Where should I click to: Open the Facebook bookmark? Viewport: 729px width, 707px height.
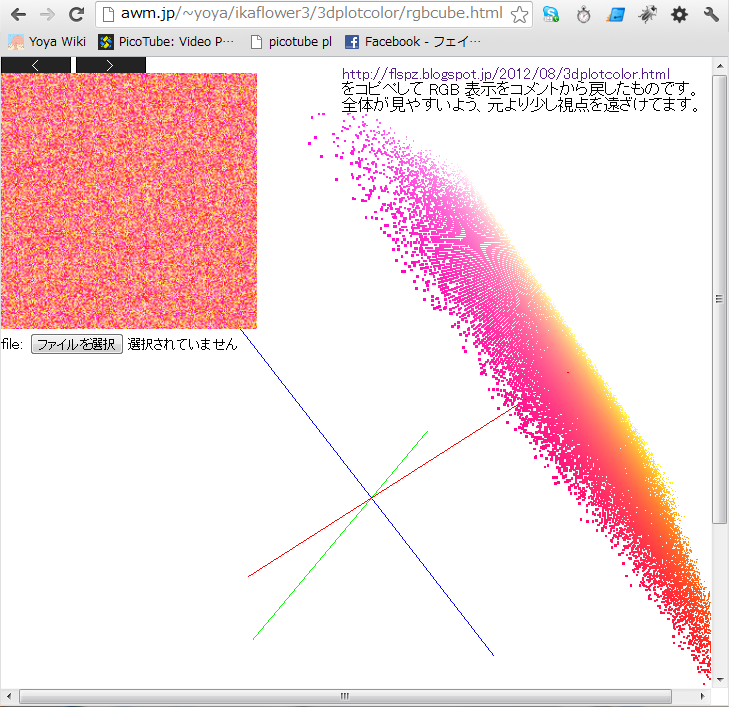click(412, 42)
